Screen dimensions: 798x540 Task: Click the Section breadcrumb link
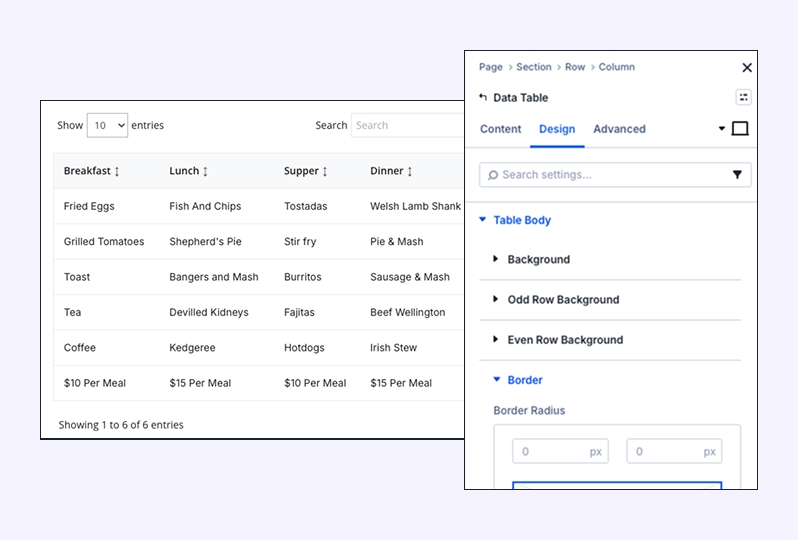click(x=533, y=67)
